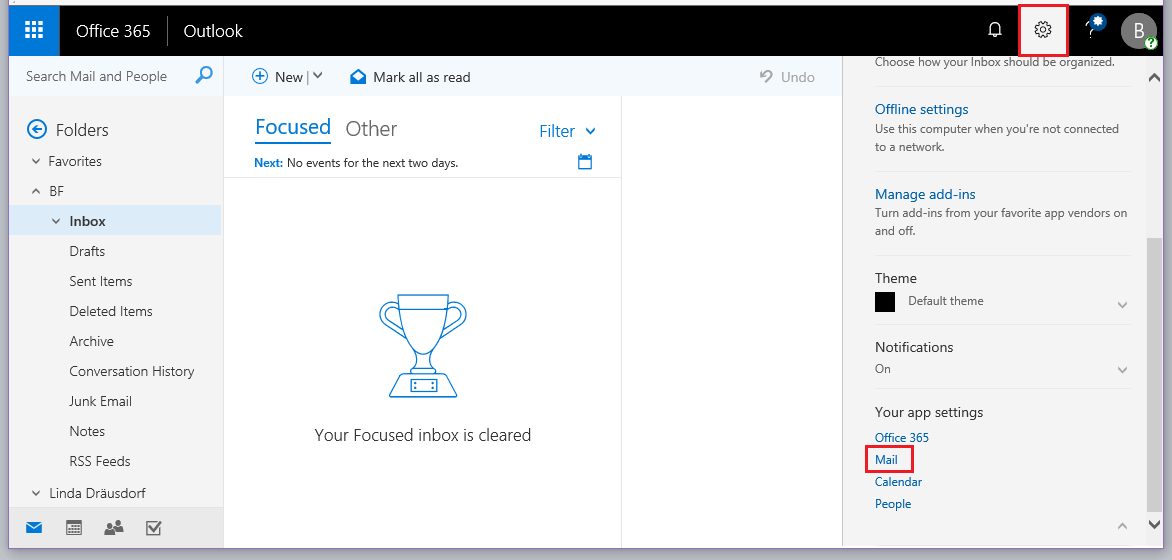Open the Default theme dropdown

(1122, 304)
